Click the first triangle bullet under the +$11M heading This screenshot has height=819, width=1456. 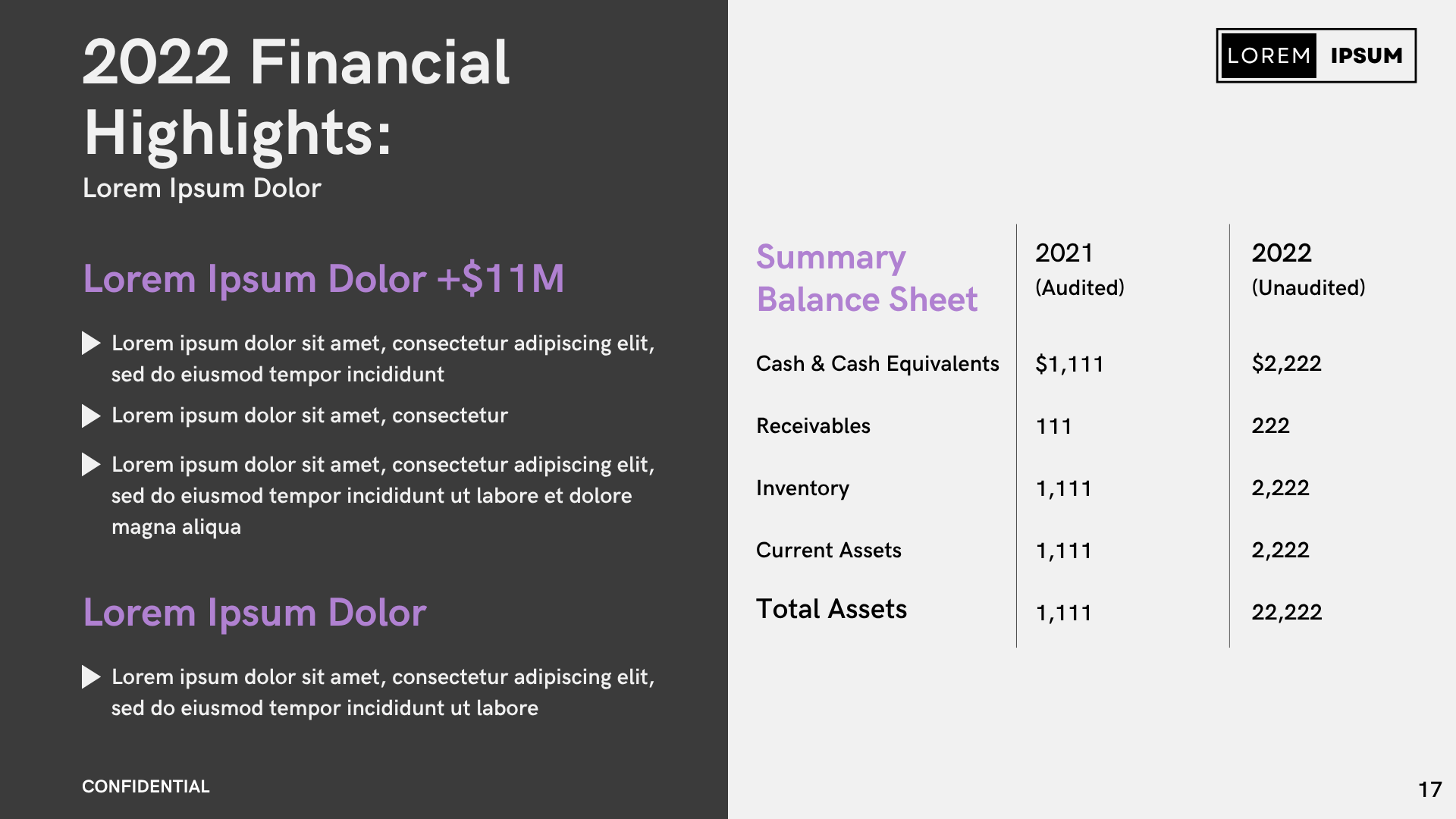point(90,344)
